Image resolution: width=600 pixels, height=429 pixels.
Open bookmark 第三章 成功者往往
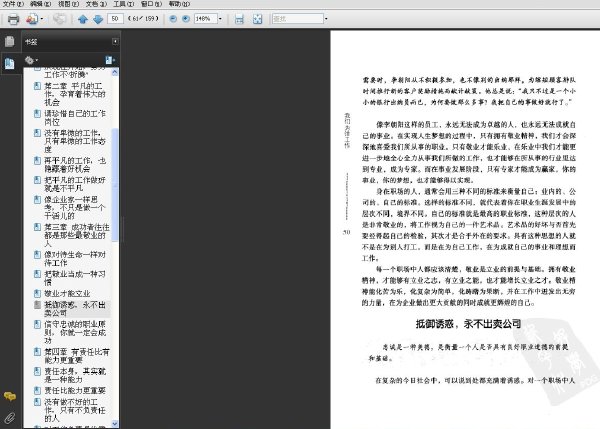tap(77, 235)
